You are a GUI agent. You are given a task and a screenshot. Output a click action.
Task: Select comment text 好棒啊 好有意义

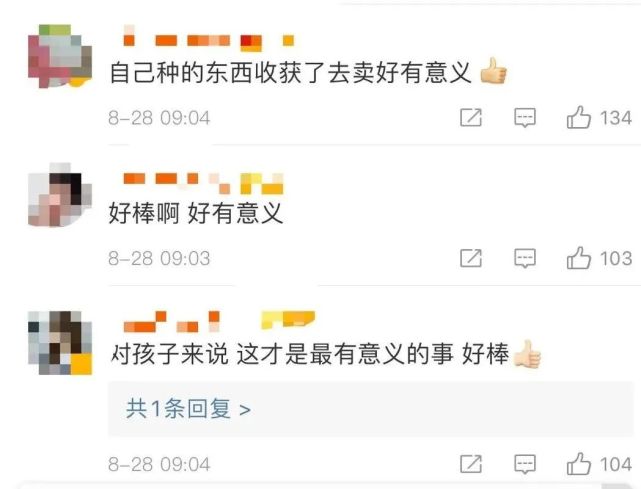[x=196, y=213]
